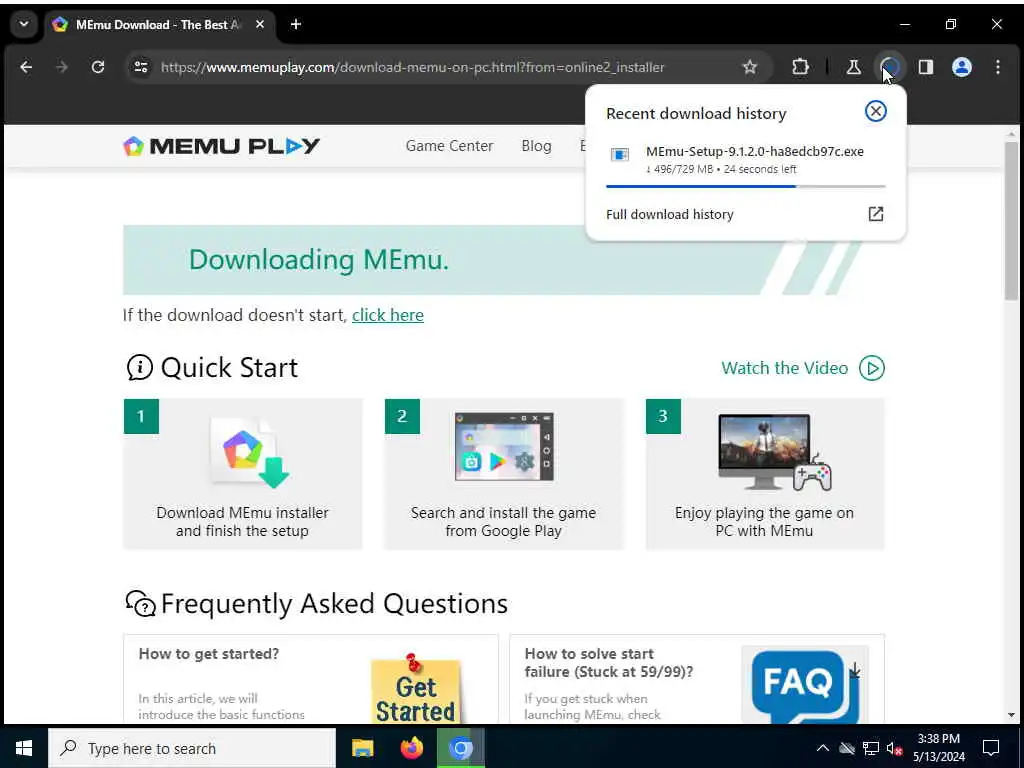
Task: Open the Blog menu item
Action: [x=536, y=146]
